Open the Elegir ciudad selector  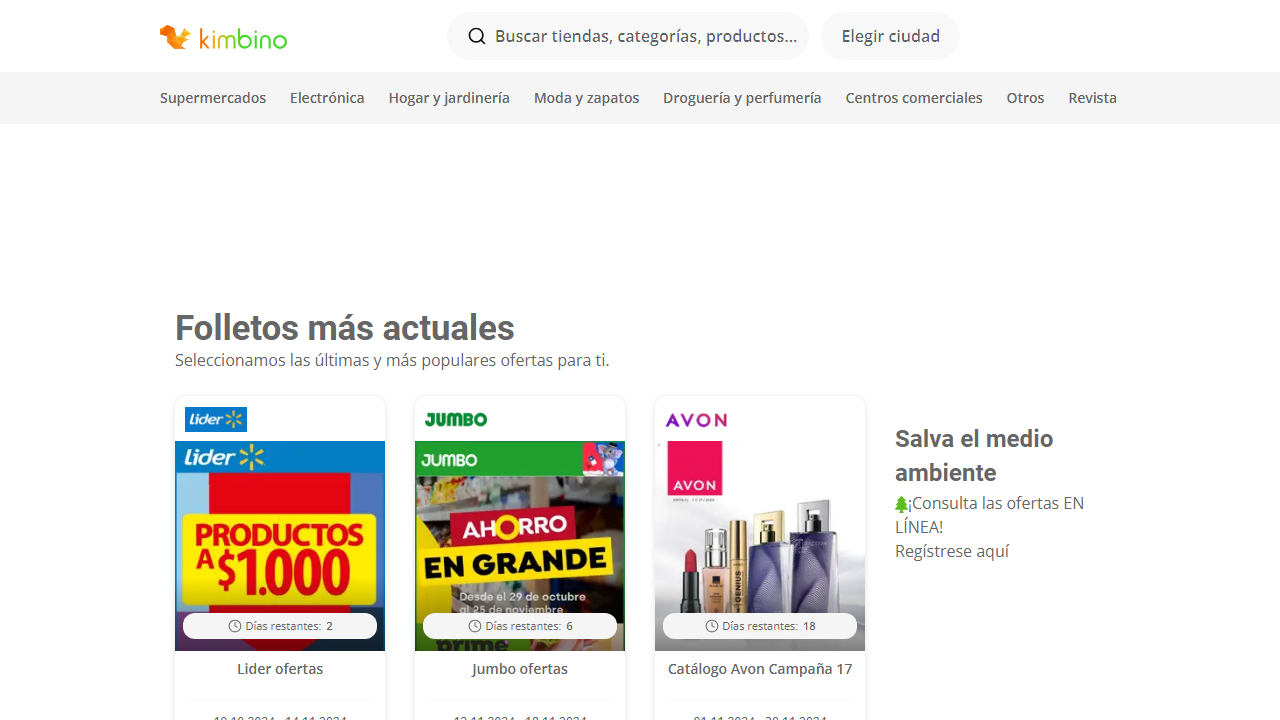click(x=890, y=36)
